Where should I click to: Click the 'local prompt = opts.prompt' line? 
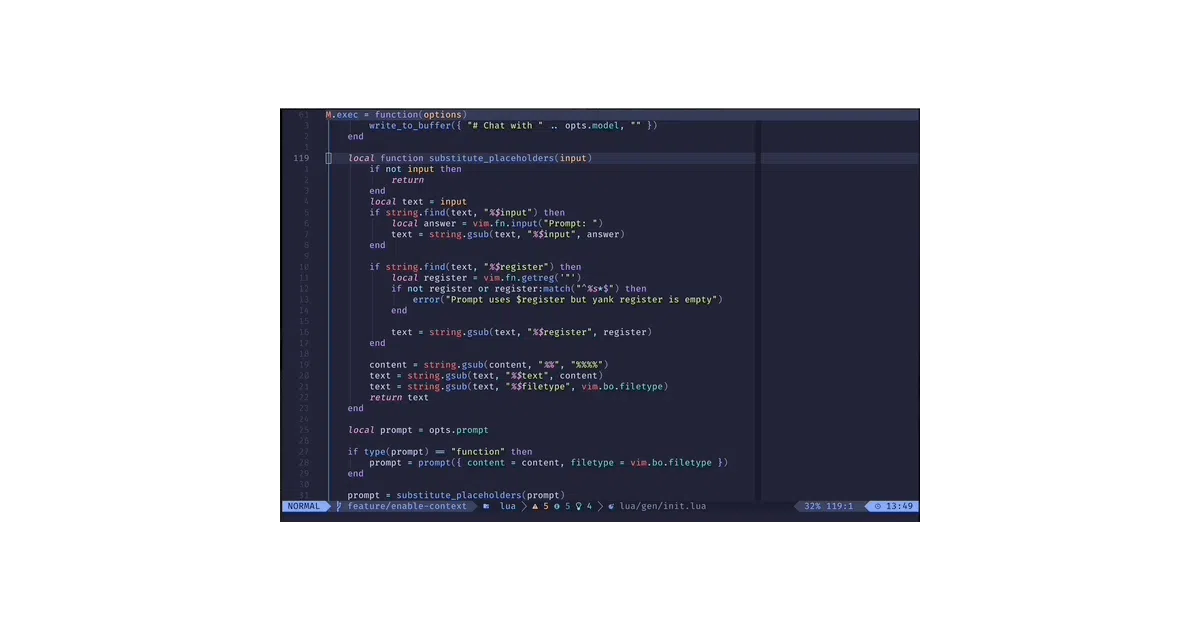click(418, 430)
